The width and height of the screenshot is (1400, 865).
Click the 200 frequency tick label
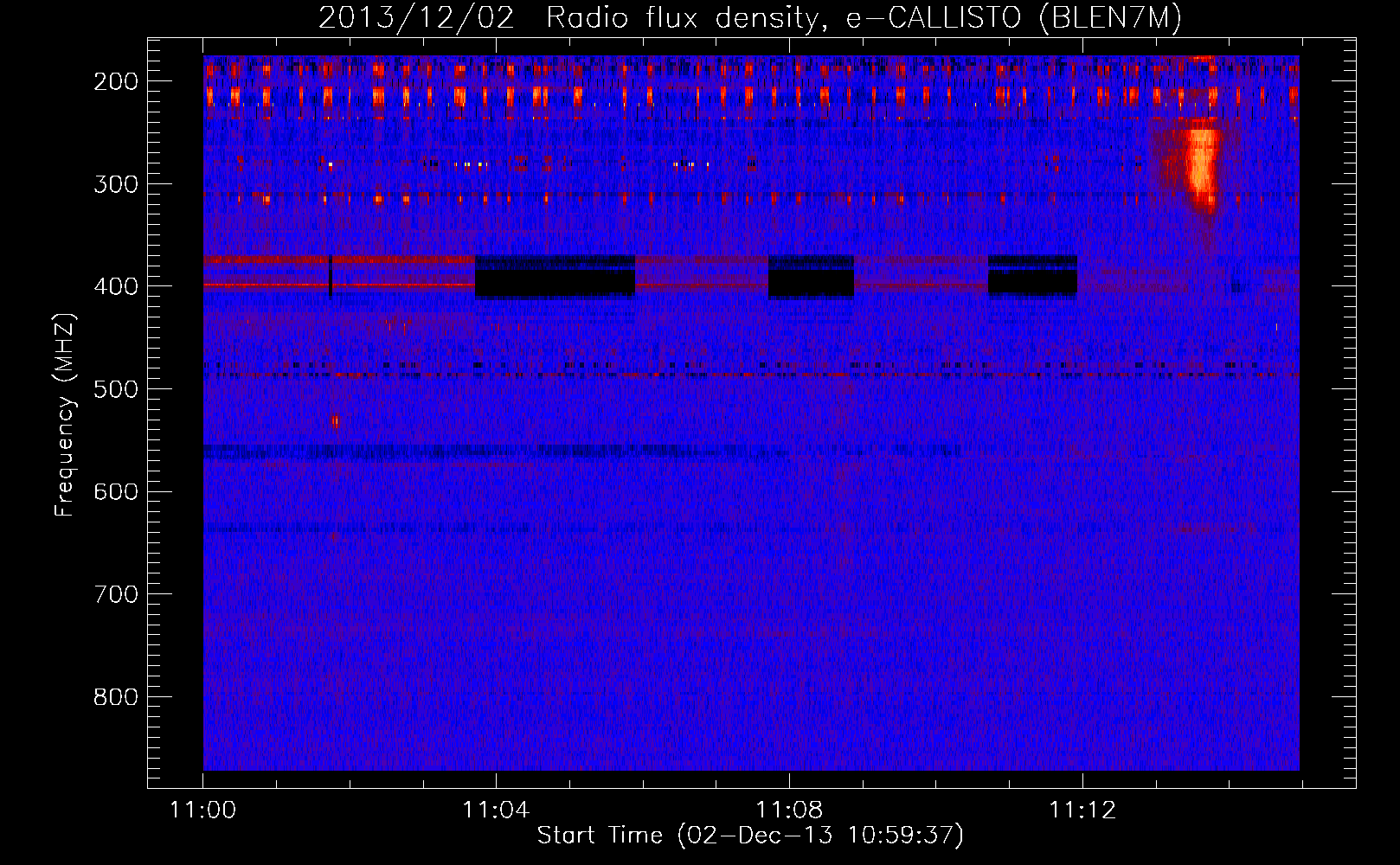click(116, 81)
